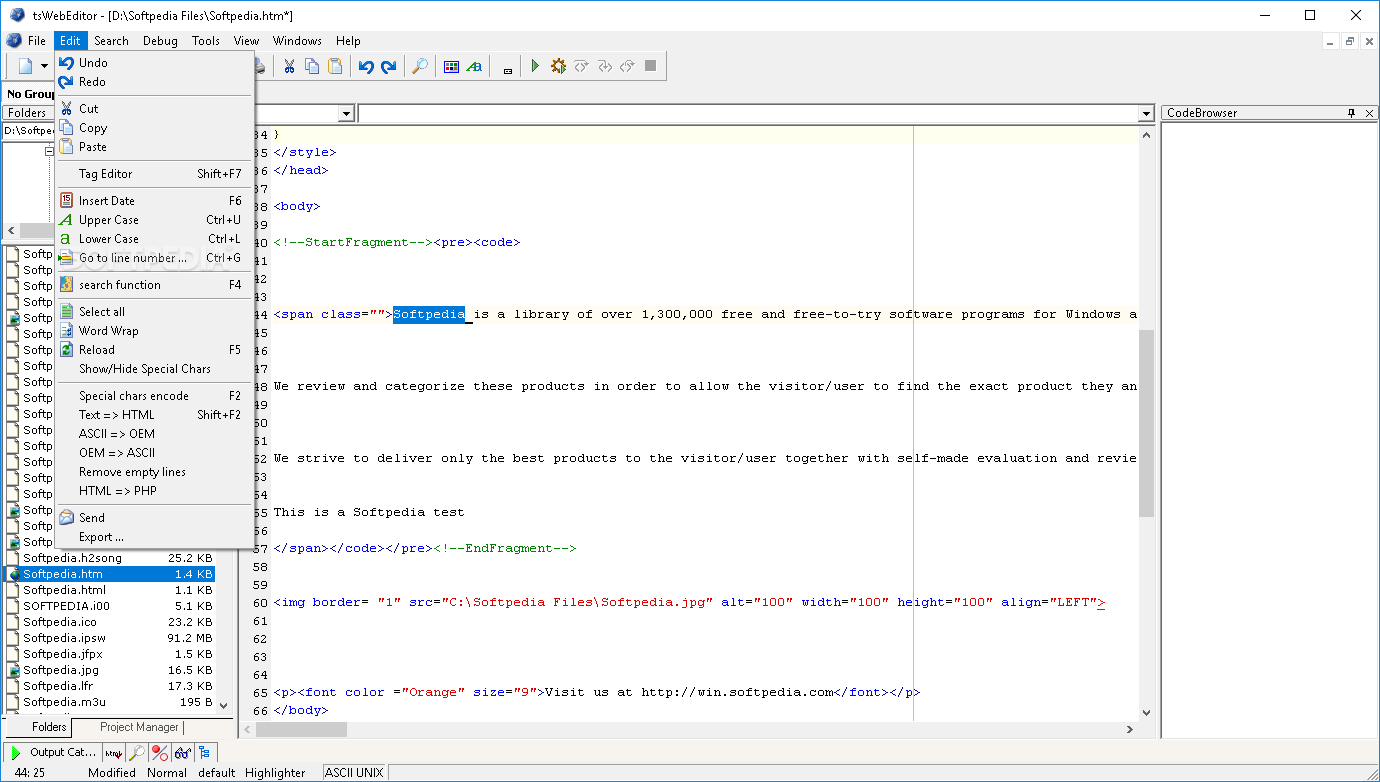Choose Select all from the Edit menu
The image size is (1380, 782).
point(154,312)
